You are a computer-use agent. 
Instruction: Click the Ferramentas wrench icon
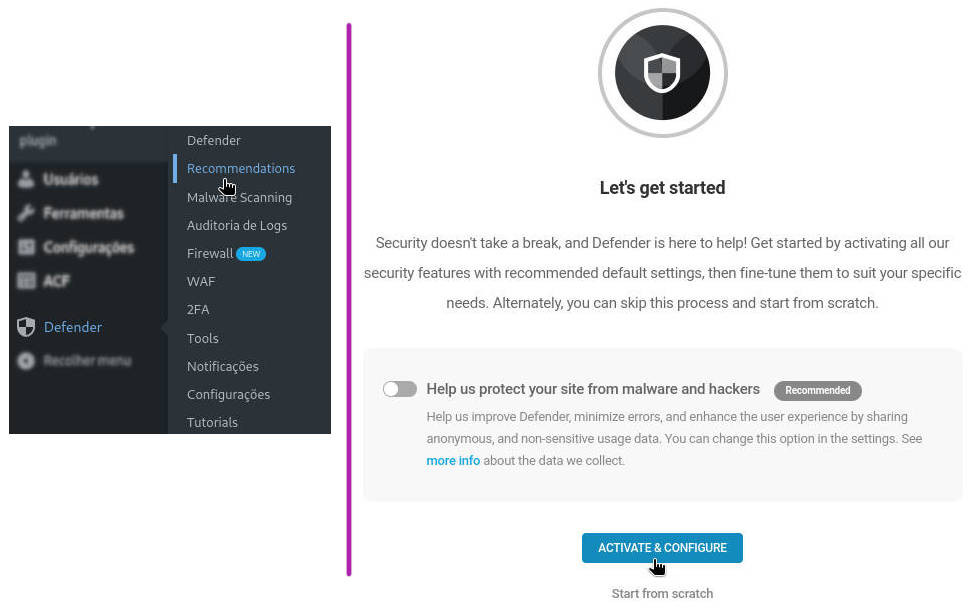pos(26,213)
